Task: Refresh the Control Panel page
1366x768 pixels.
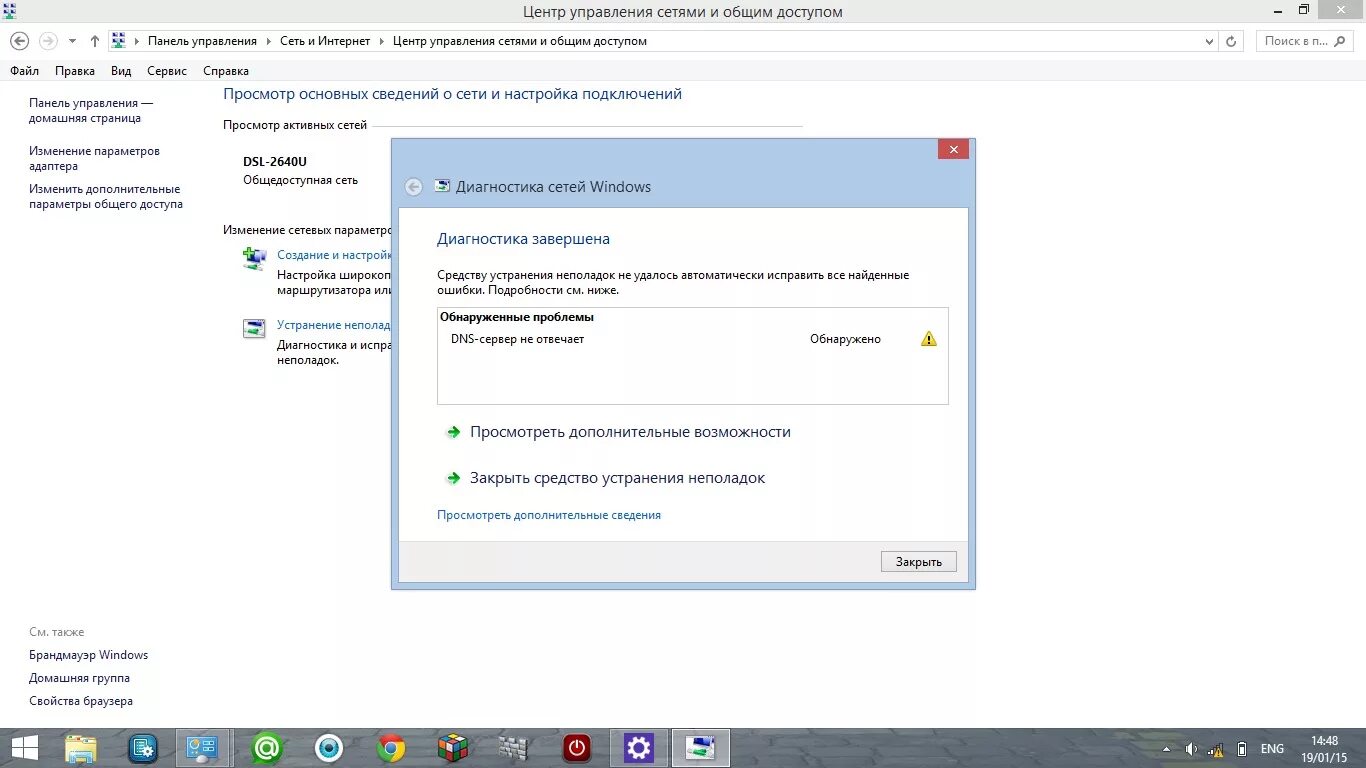Action: (1231, 41)
